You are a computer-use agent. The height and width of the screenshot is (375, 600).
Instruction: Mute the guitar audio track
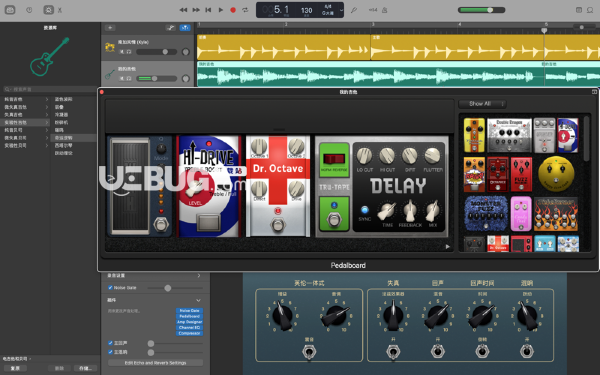pyautogui.click(x=122, y=78)
